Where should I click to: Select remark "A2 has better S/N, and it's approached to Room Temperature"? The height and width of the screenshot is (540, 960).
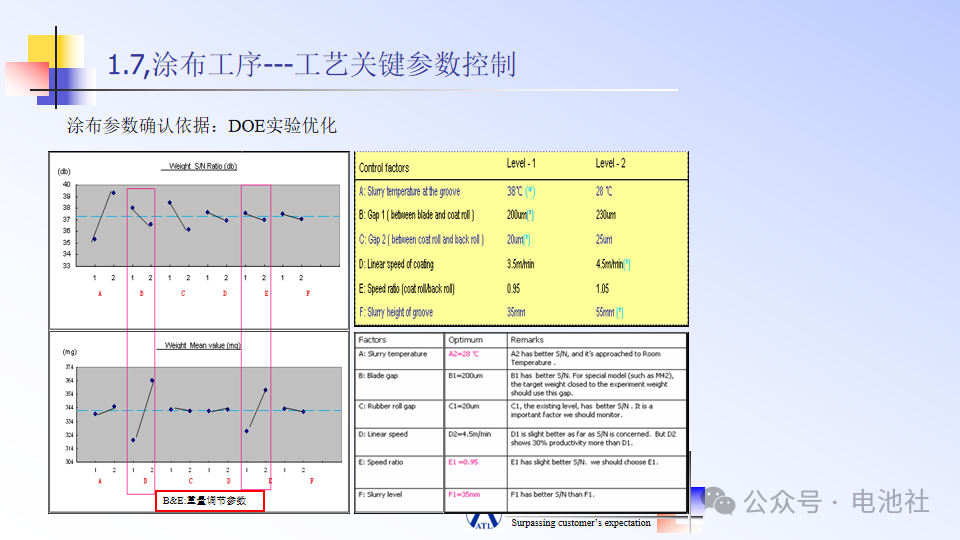tap(586, 358)
